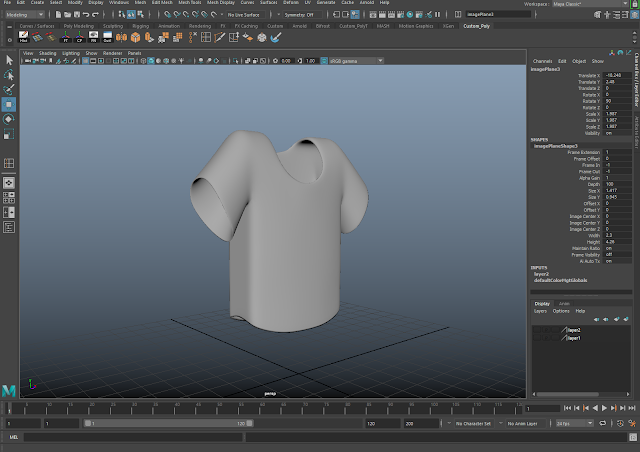The image size is (640, 452).
Task: Click the Maya logo icon bottom-left
Action: click(x=9, y=389)
